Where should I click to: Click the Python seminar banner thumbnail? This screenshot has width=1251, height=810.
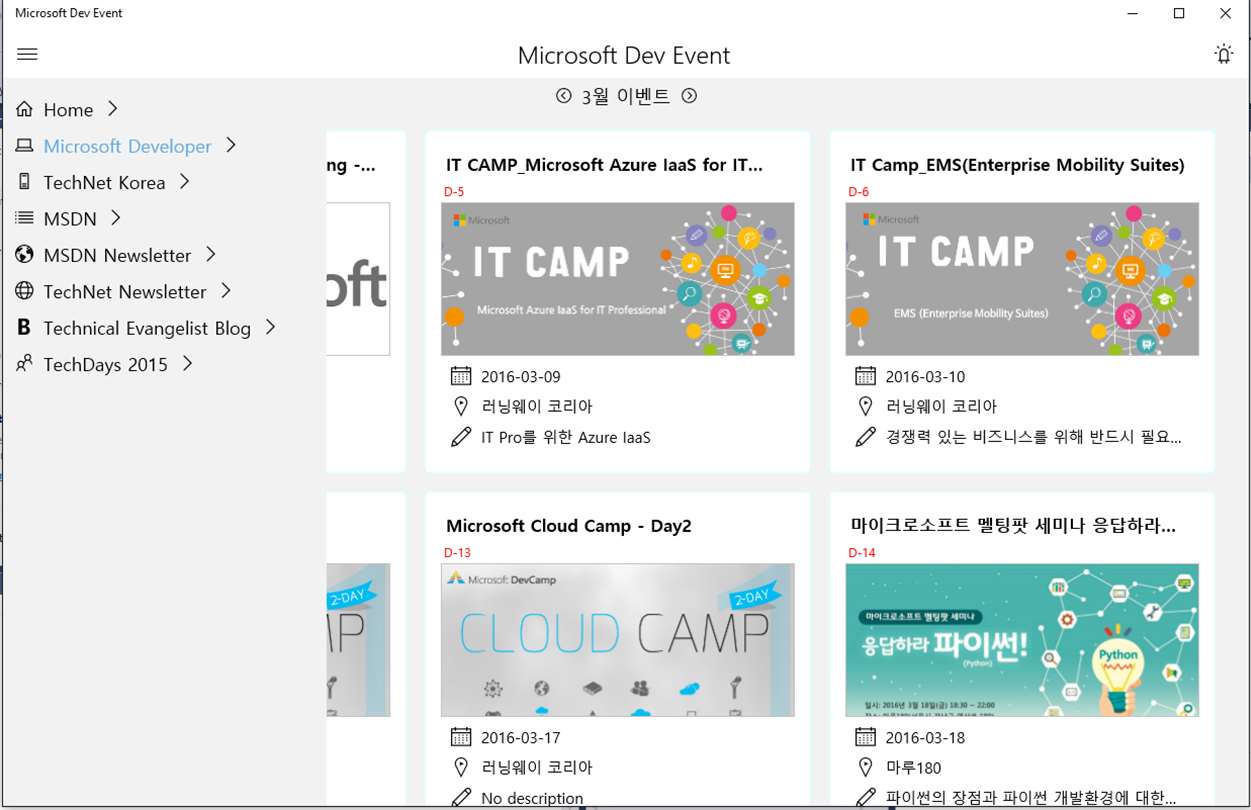[1021, 640]
